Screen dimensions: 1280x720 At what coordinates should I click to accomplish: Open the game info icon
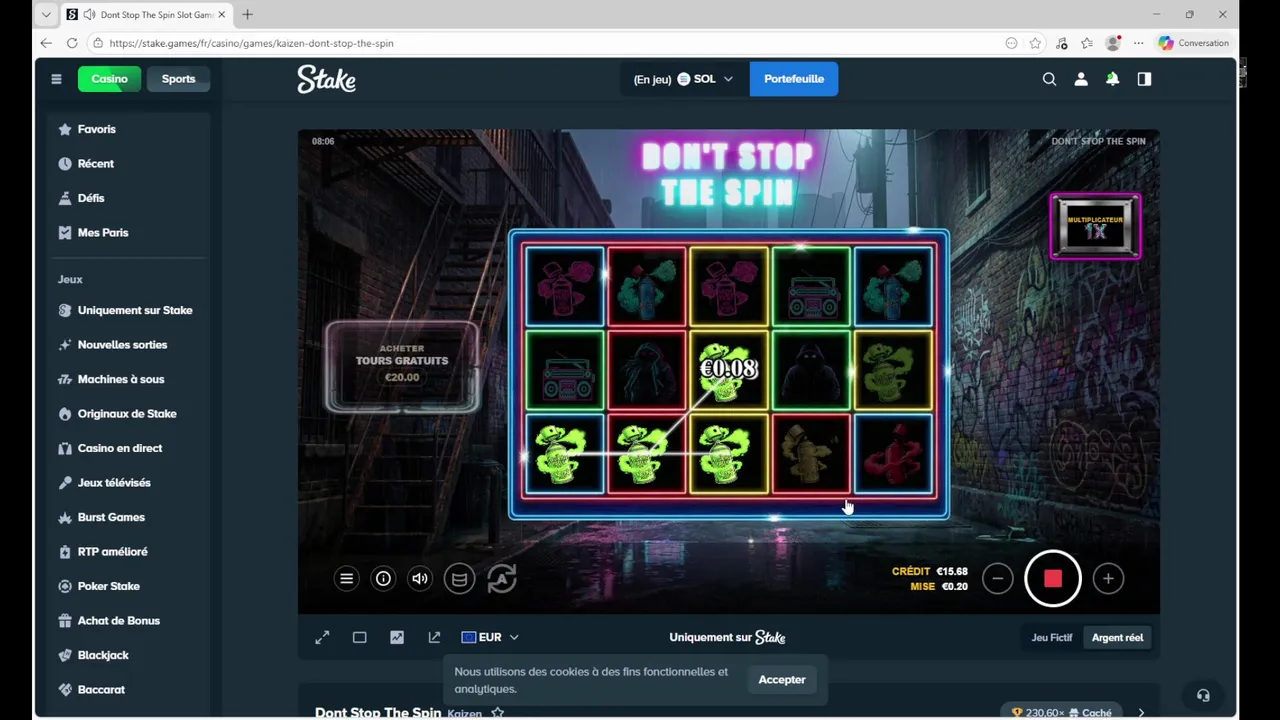[x=383, y=578]
